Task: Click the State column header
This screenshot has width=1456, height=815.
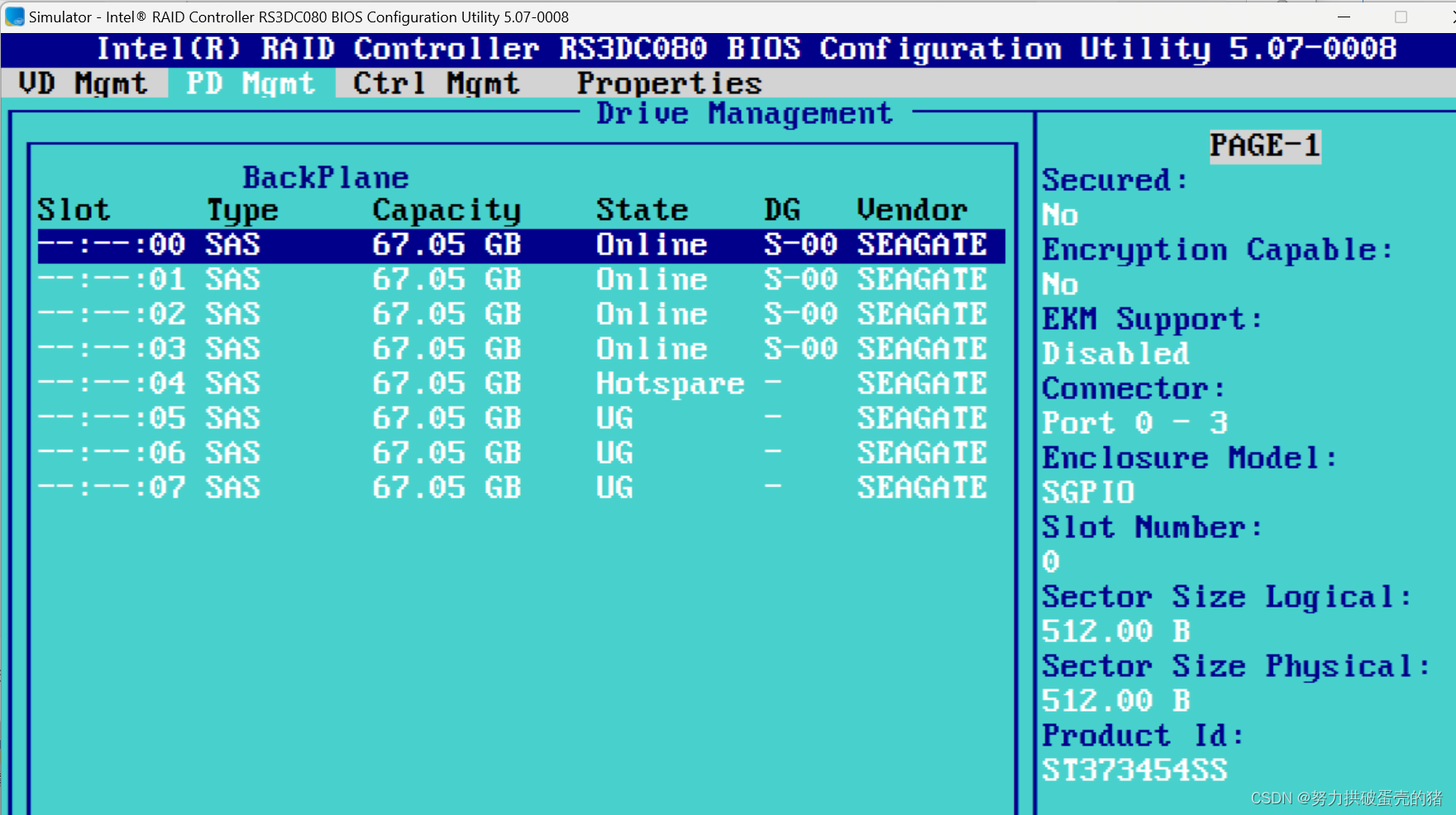Action: [642, 210]
